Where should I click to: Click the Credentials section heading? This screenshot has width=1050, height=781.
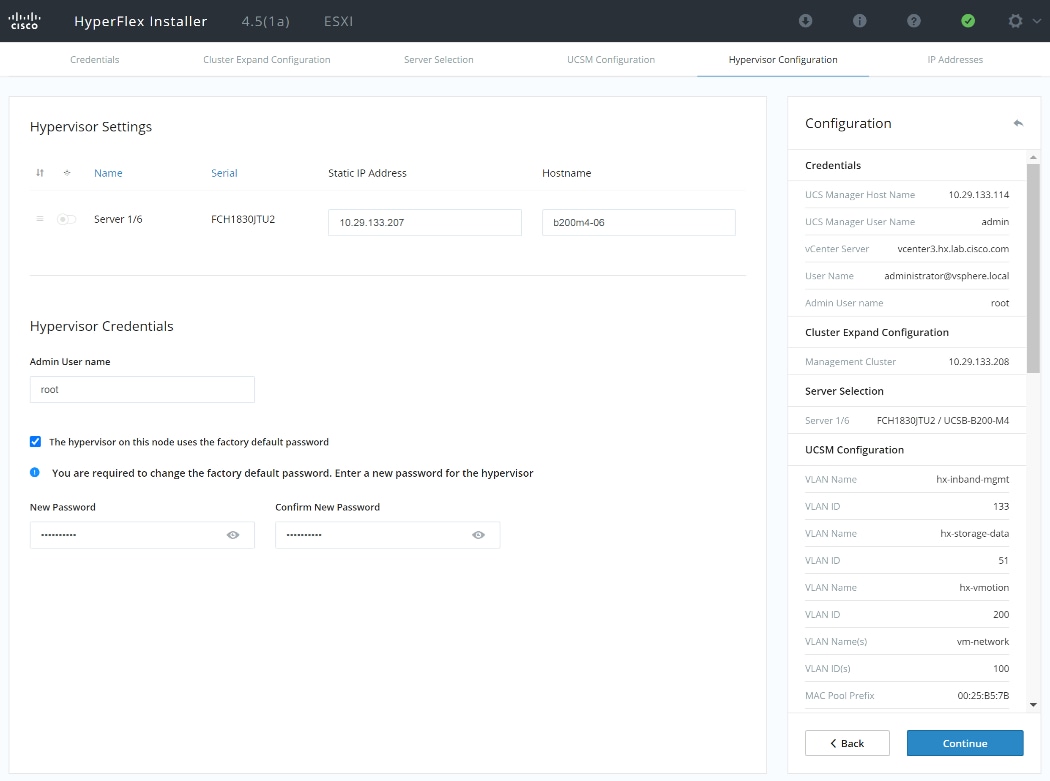click(x=833, y=165)
